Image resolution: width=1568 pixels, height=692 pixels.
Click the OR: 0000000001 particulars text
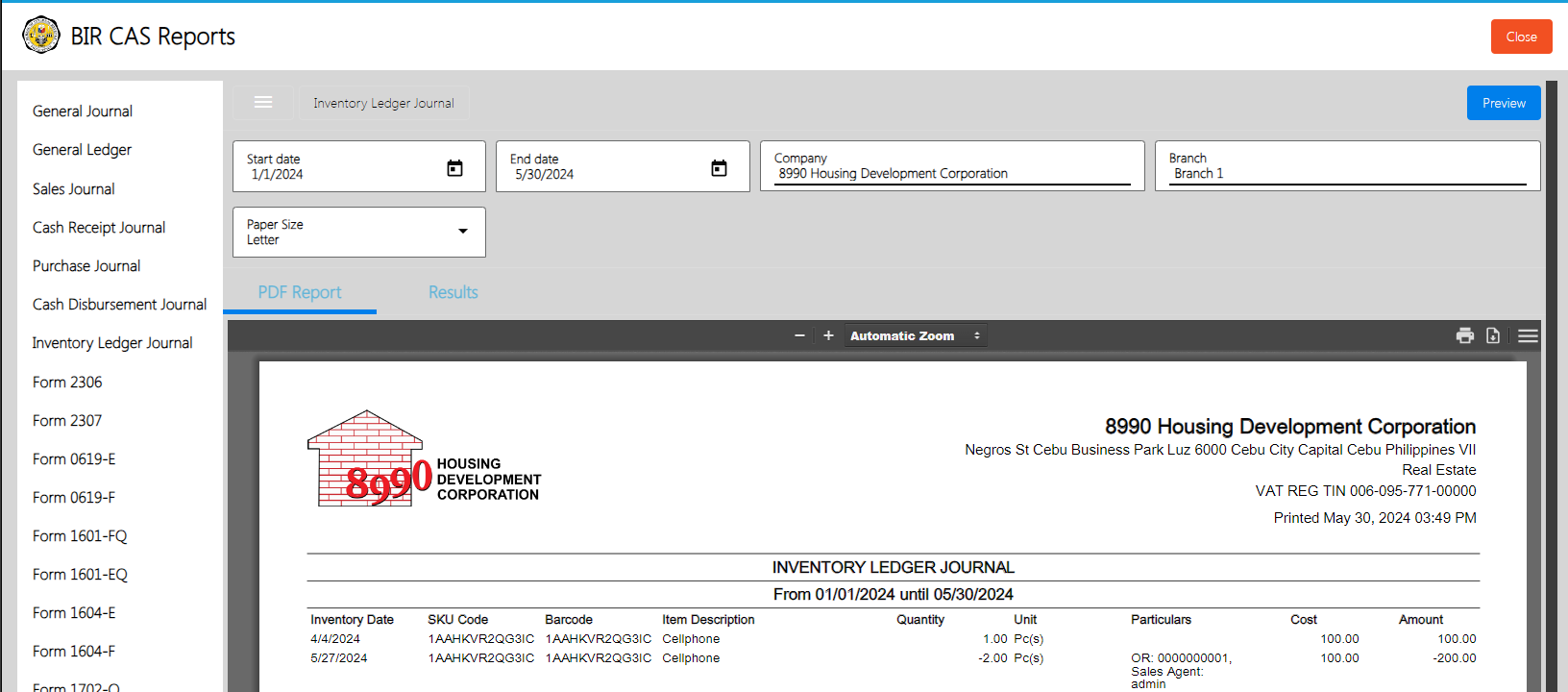click(1181, 658)
